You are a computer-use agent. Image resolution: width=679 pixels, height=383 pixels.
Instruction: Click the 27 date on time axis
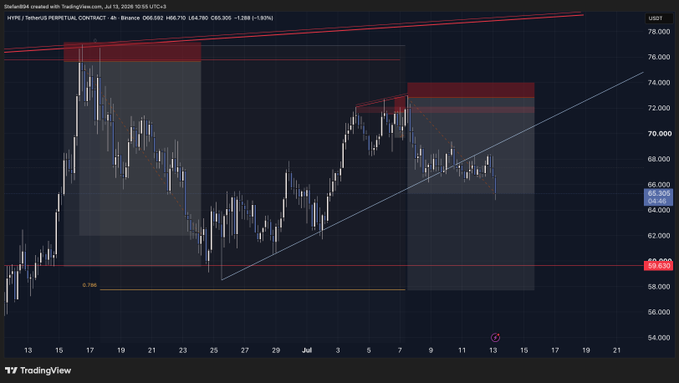pyautogui.click(x=245, y=350)
